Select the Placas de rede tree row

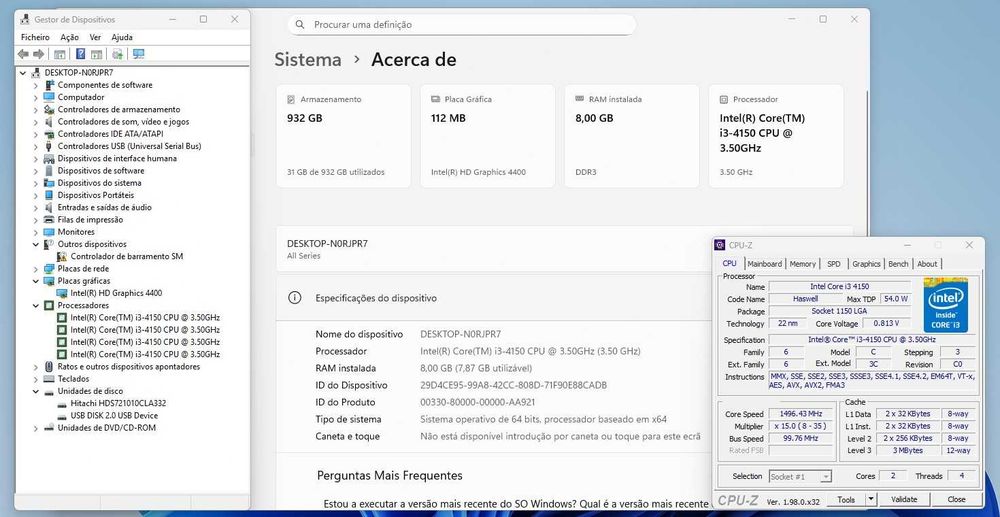[83, 268]
